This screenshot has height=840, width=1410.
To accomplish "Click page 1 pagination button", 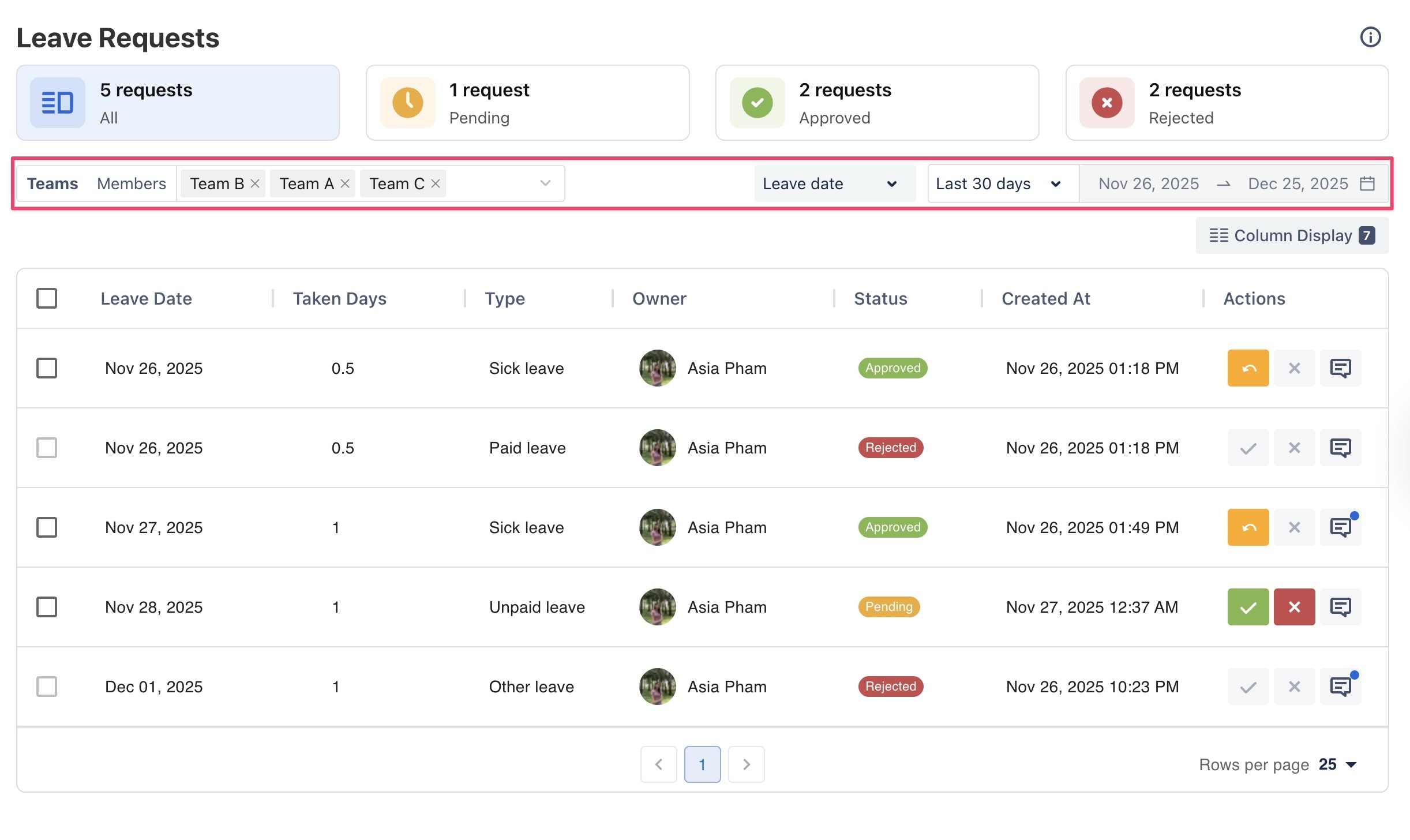I will click(702, 764).
